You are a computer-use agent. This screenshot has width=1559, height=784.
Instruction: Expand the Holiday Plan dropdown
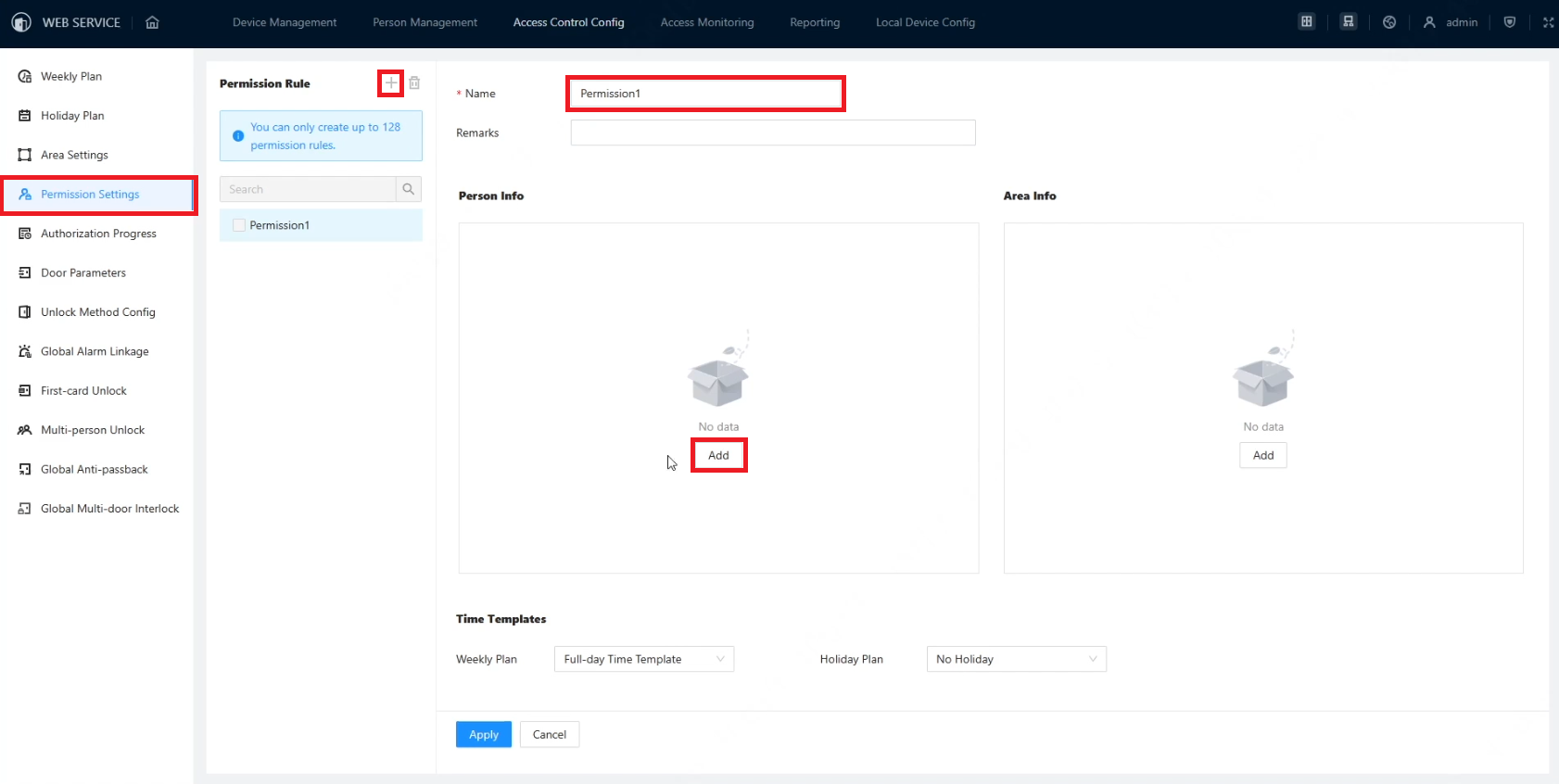click(1017, 659)
